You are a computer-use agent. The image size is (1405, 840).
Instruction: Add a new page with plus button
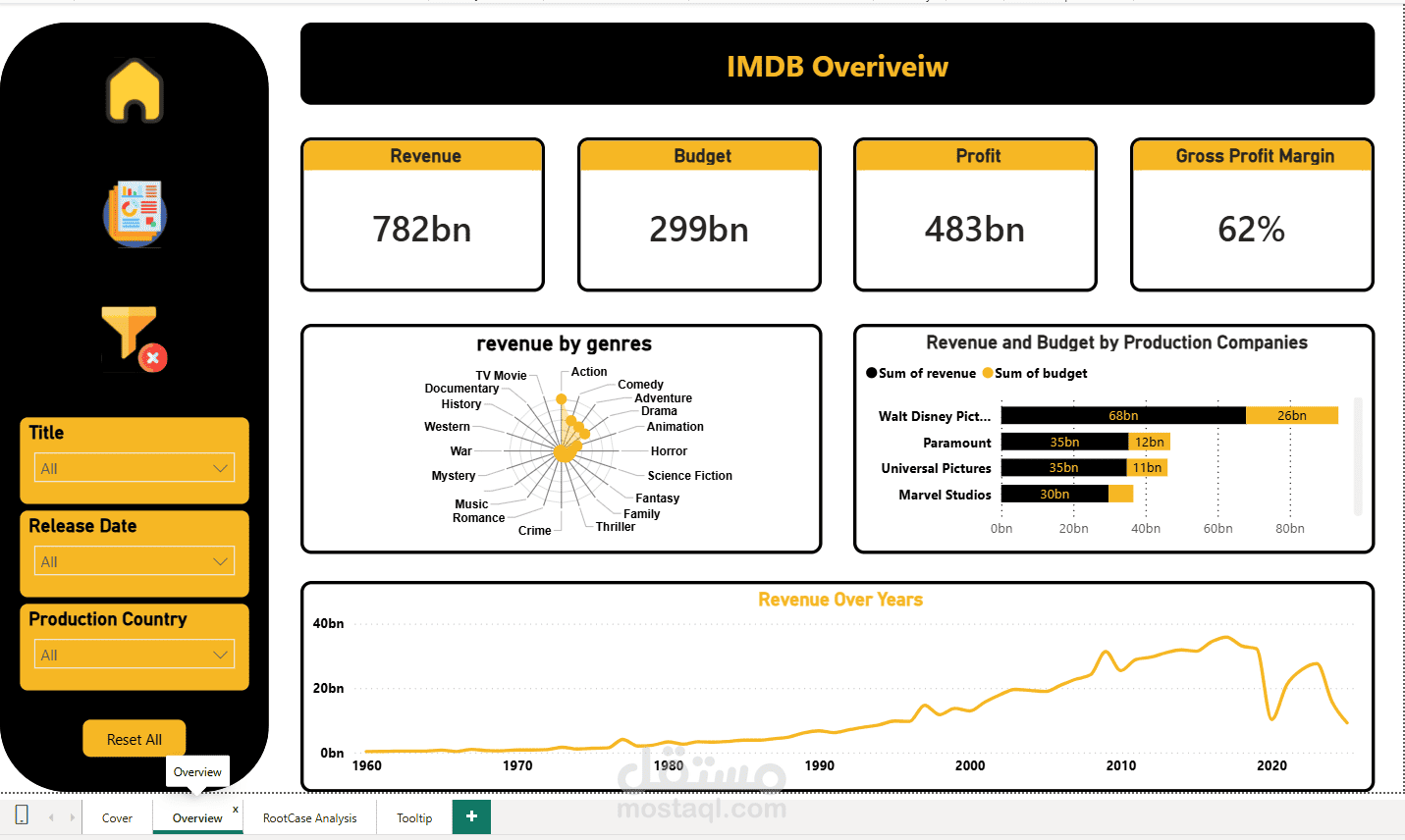point(471,816)
